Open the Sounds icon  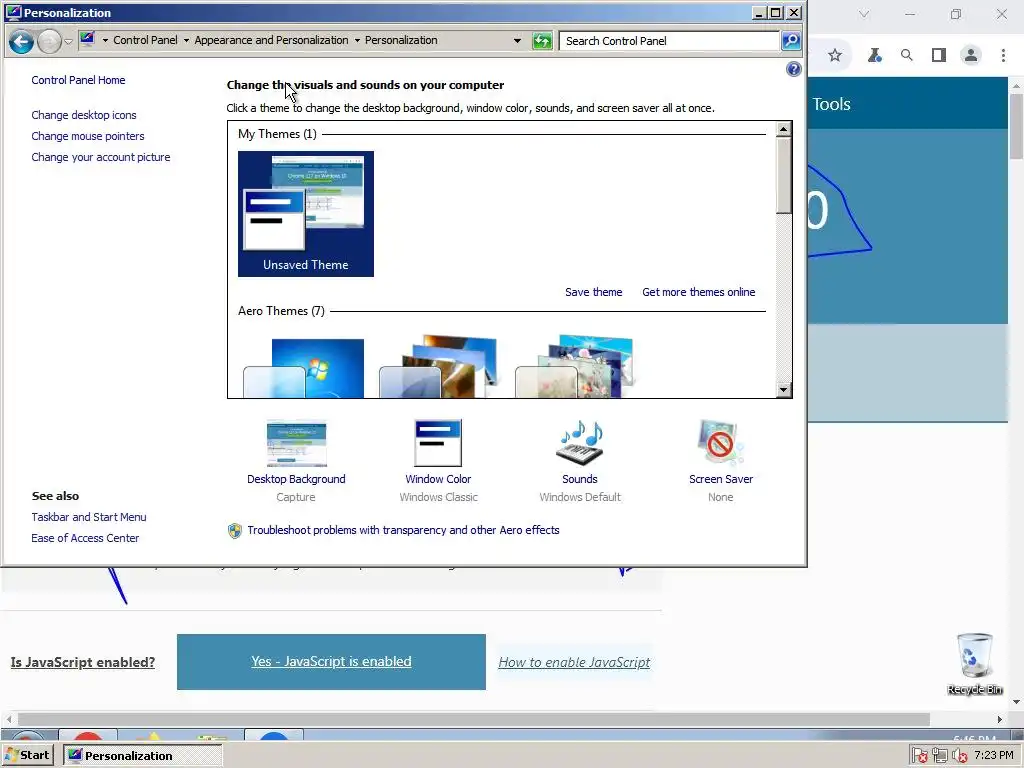(580, 443)
